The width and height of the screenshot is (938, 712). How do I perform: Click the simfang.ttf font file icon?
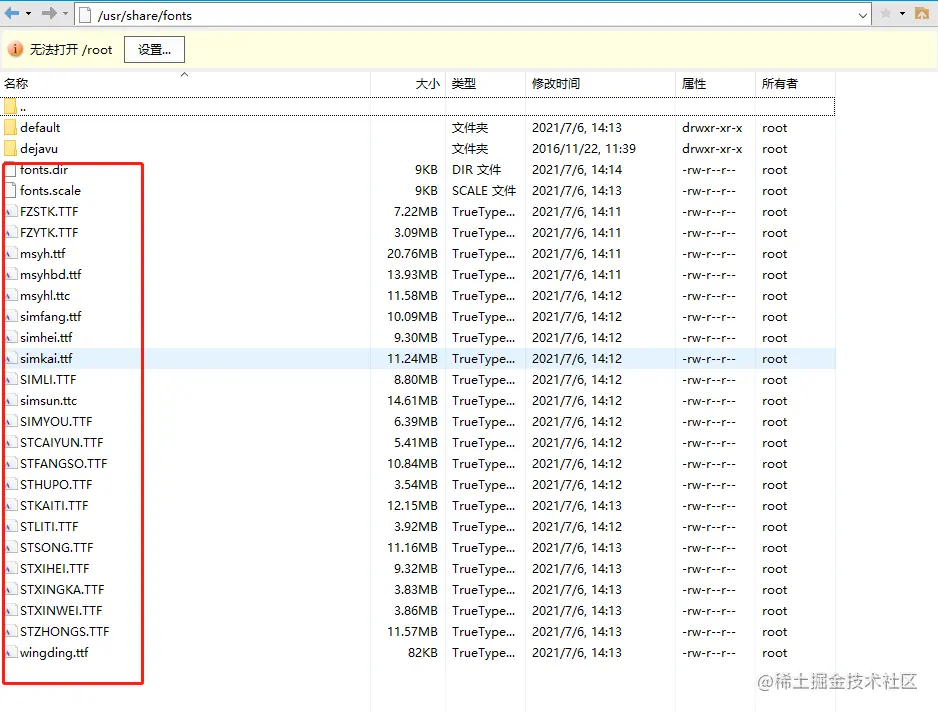[10, 317]
